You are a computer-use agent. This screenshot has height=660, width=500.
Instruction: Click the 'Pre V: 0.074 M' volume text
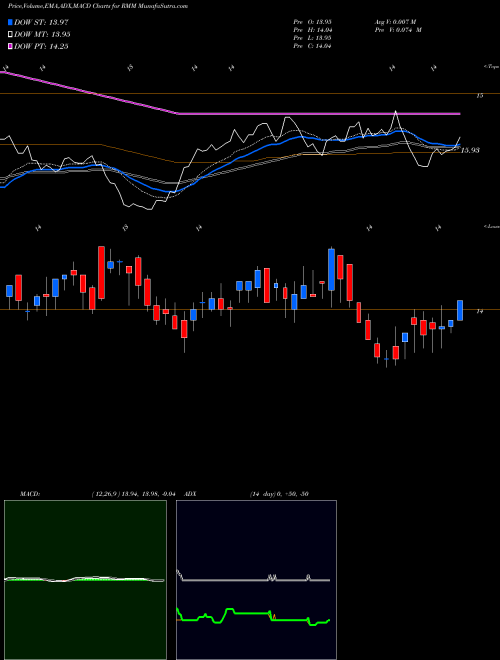click(398, 30)
